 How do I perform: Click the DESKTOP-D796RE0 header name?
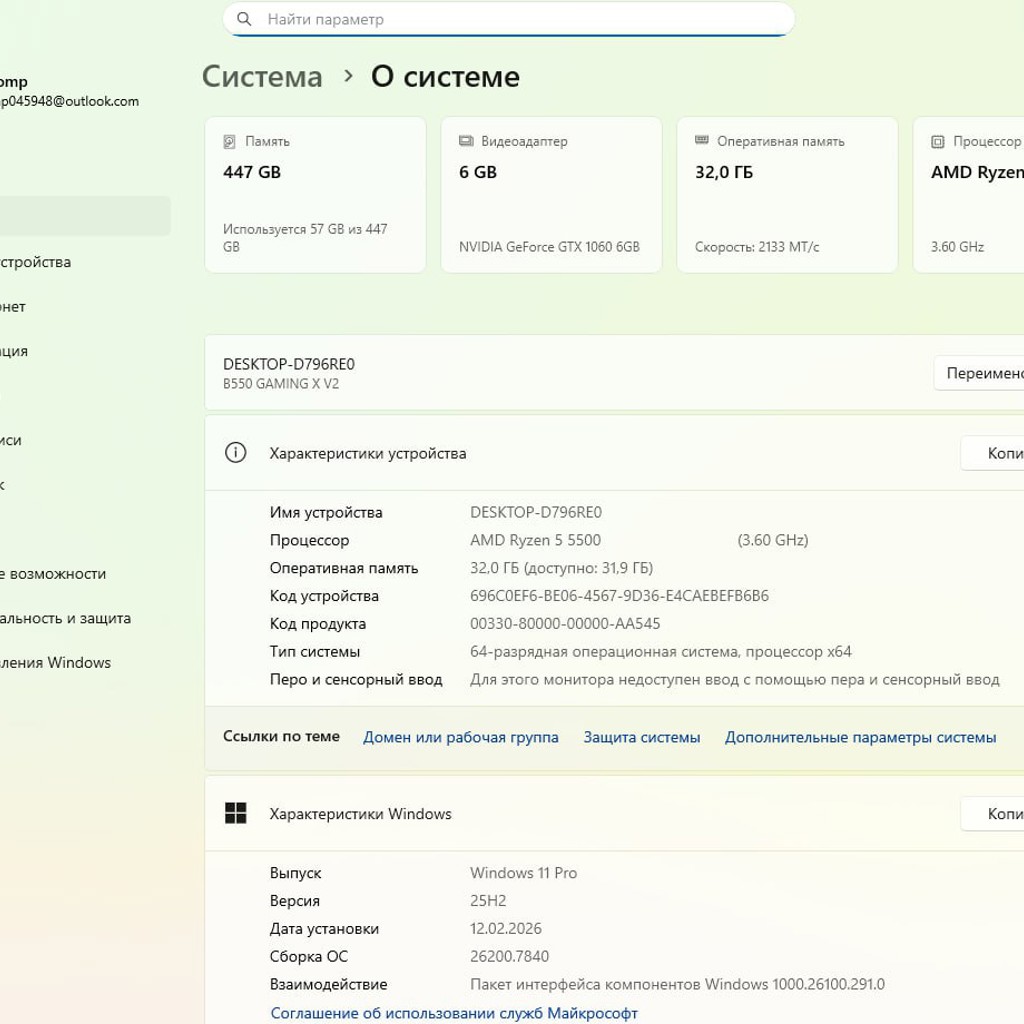tap(289, 364)
